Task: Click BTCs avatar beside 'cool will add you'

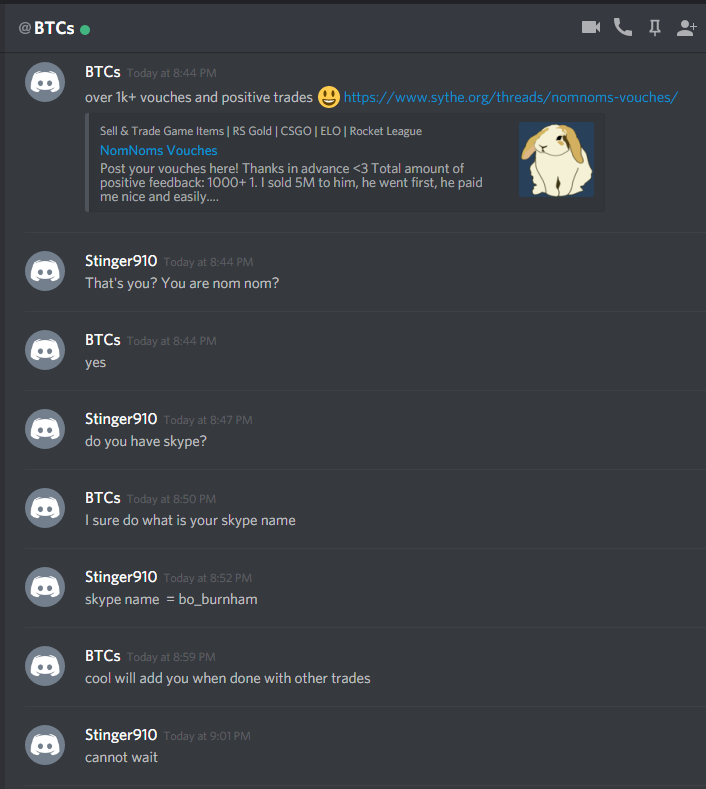Action: point(45,666)
